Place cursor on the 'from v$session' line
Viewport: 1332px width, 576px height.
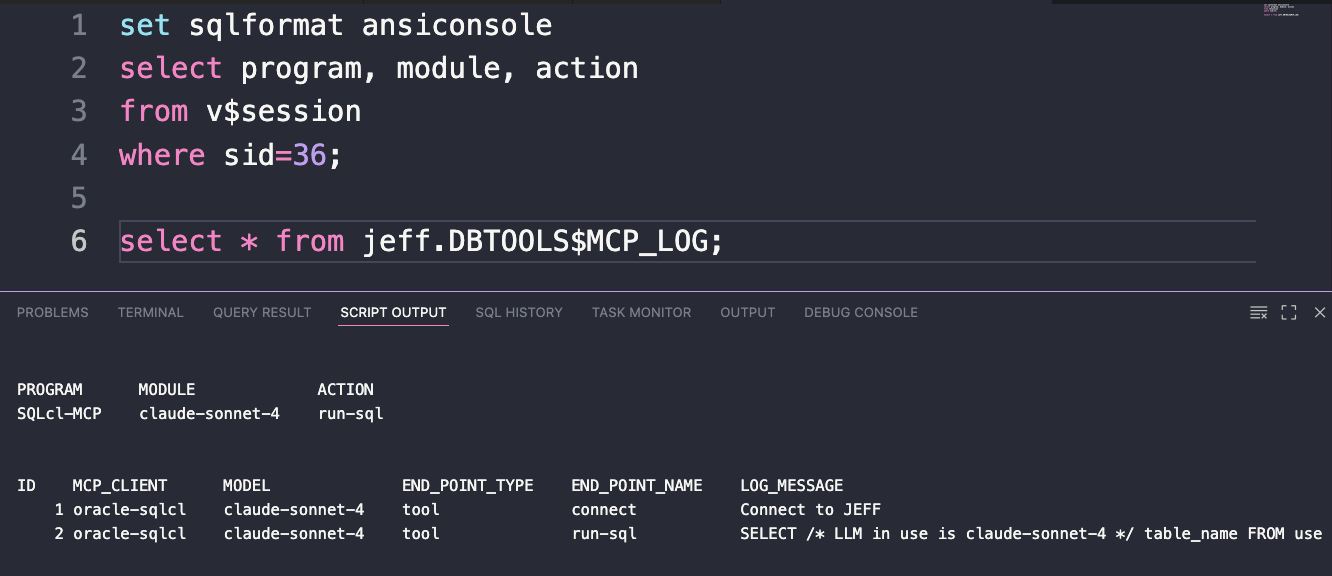pos(240,111)
